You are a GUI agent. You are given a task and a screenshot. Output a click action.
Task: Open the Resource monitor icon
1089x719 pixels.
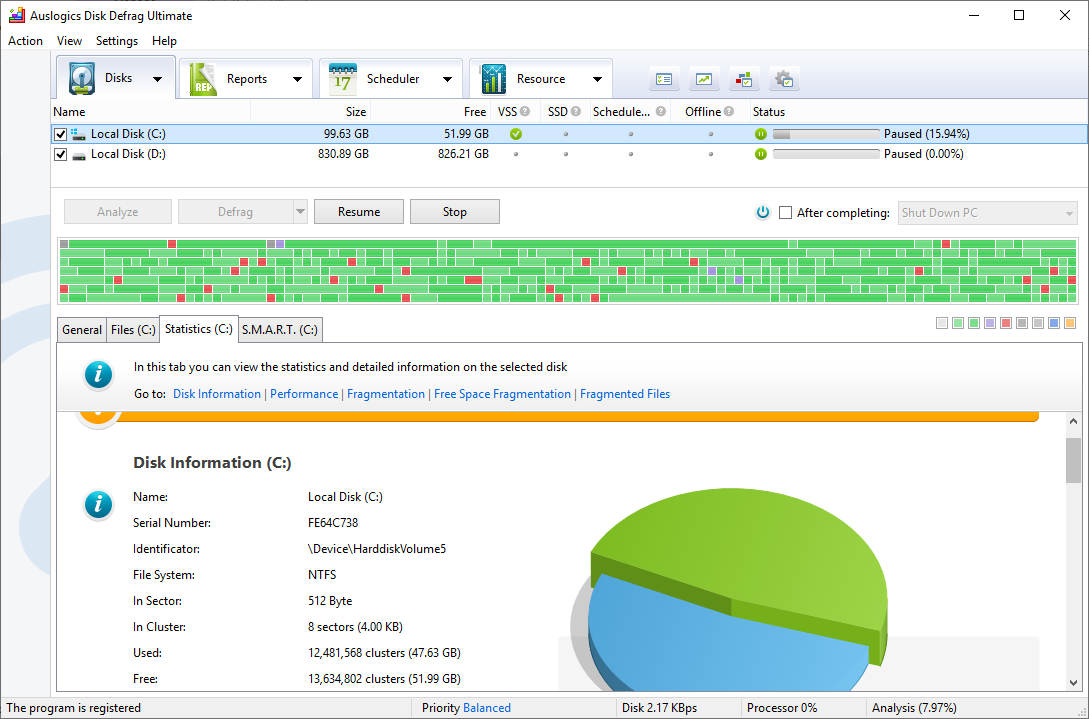[492, 78]
